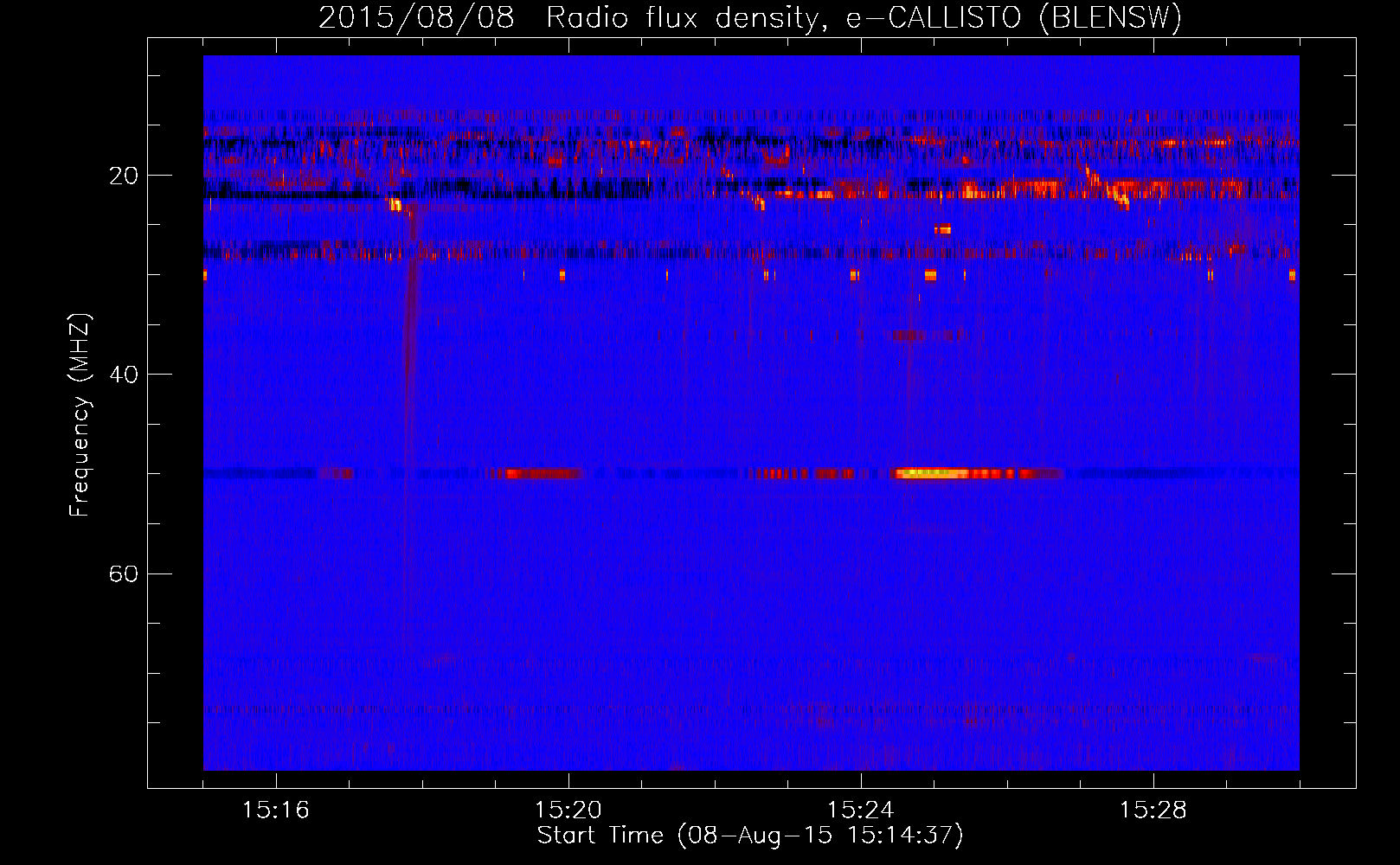Click the frequency tick label '20'
The image size is (1400, 865).
pyautogui.click(x=123, y=176)
